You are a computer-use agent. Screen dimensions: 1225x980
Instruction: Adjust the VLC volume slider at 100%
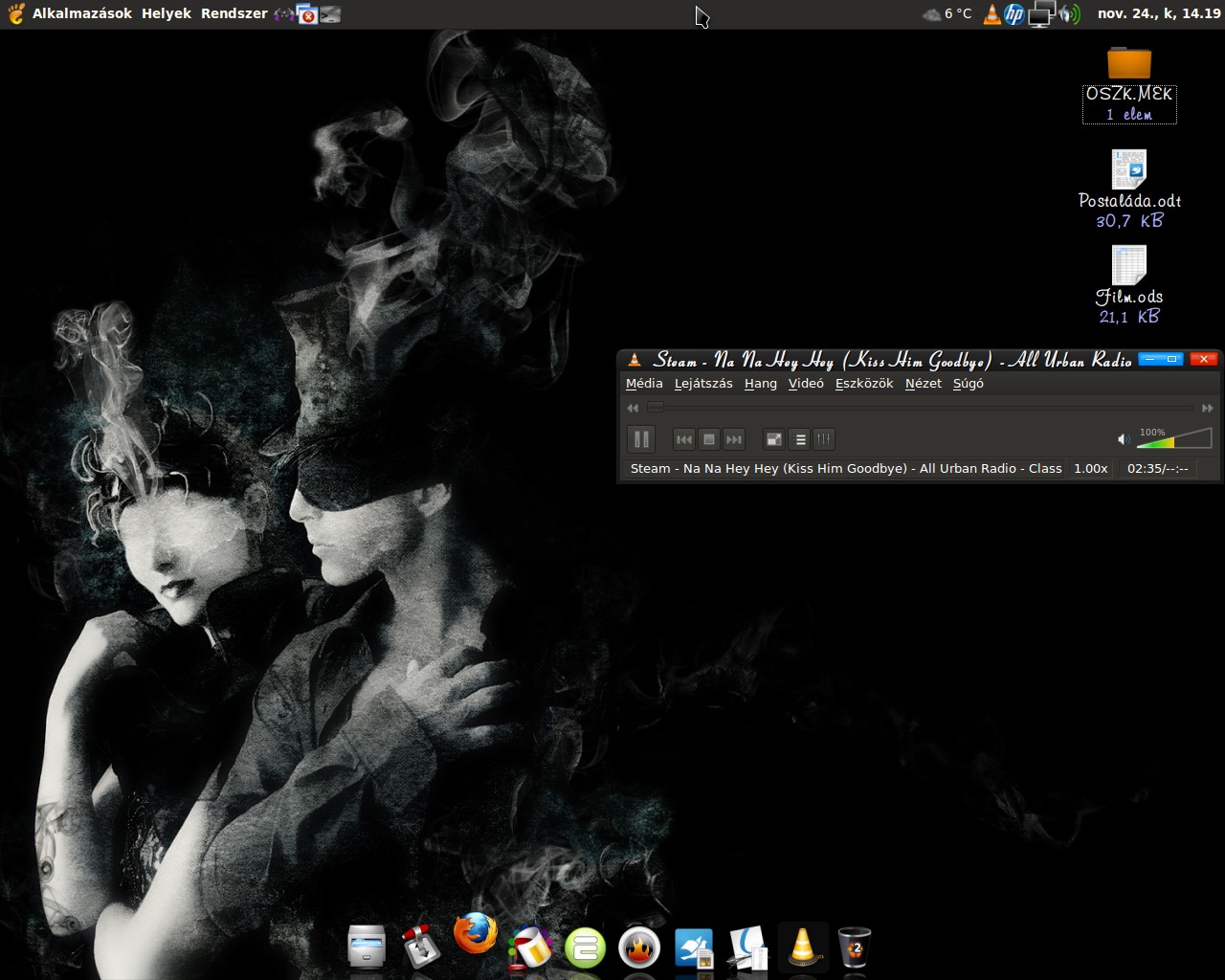[x=1174, y=438]
